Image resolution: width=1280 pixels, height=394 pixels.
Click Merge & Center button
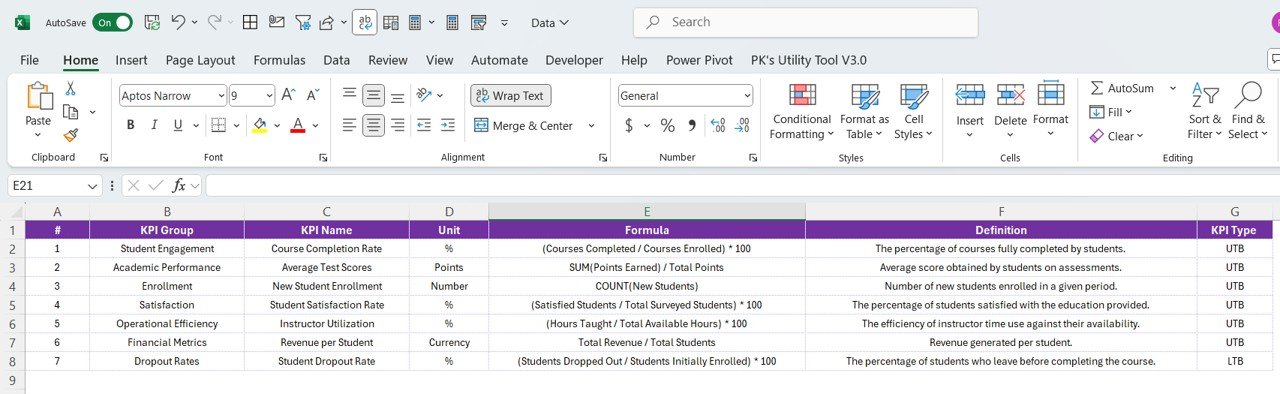(523, 125)
